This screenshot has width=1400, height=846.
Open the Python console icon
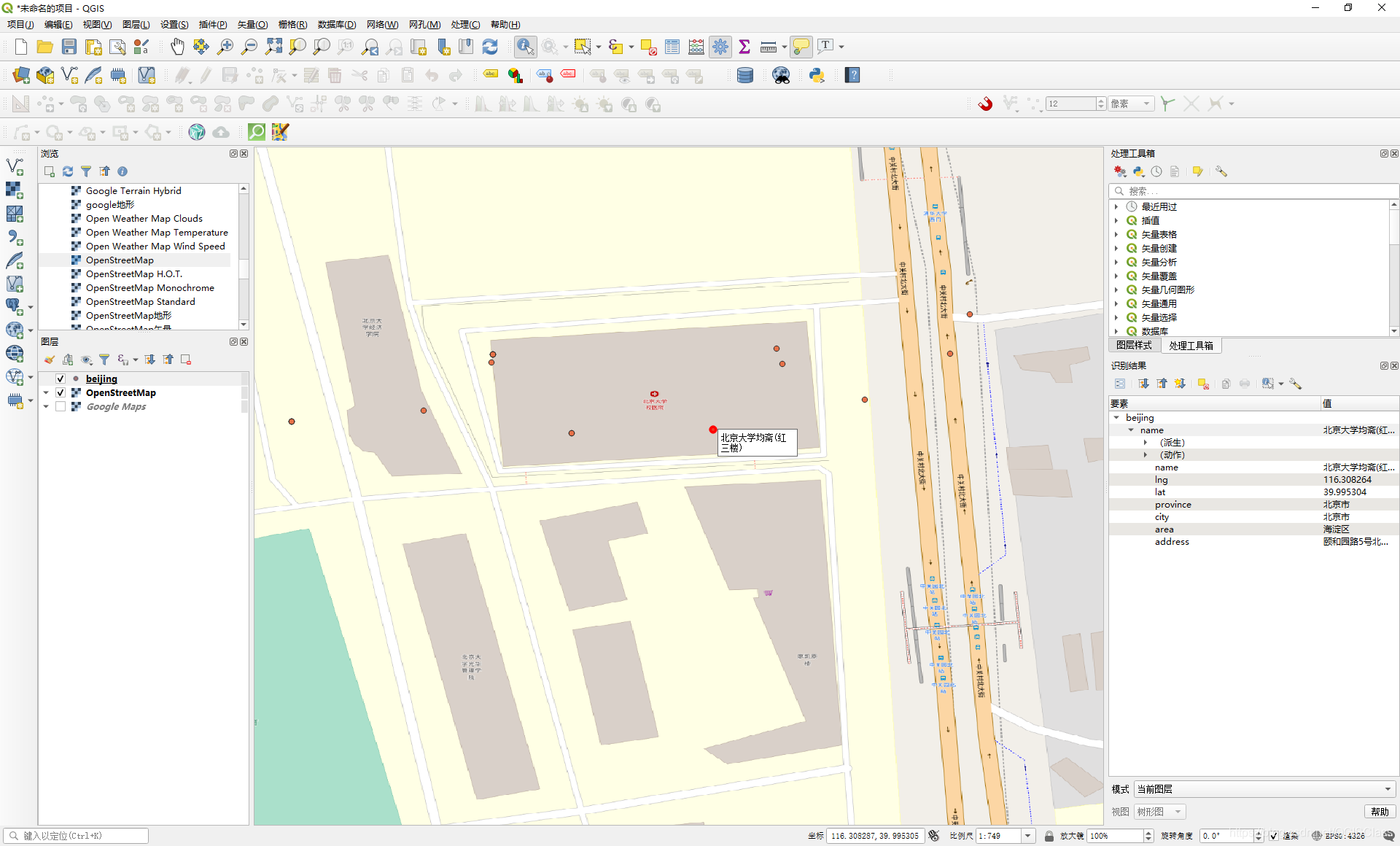[817, 75]
